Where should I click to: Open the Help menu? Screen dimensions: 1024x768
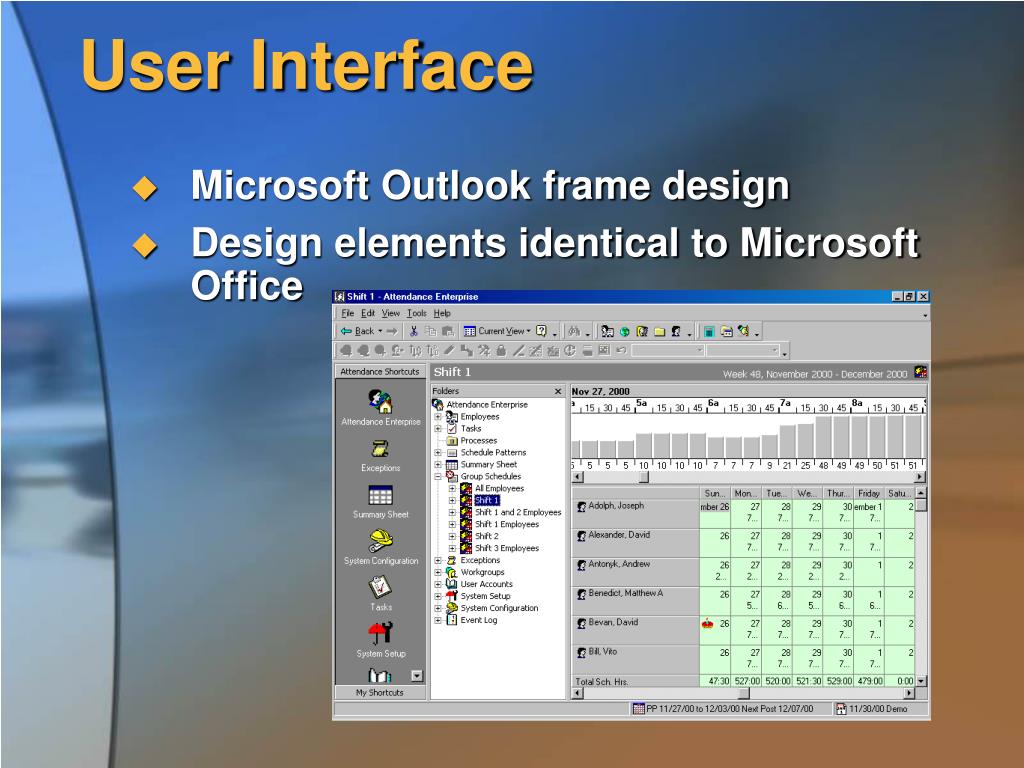coord(442,313)
